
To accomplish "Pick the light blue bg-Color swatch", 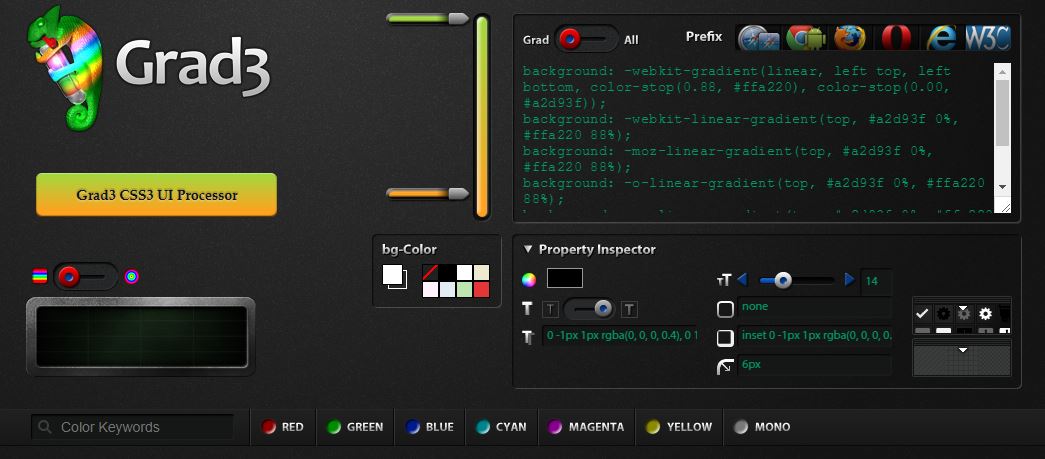I will click(x=447, y=289).
